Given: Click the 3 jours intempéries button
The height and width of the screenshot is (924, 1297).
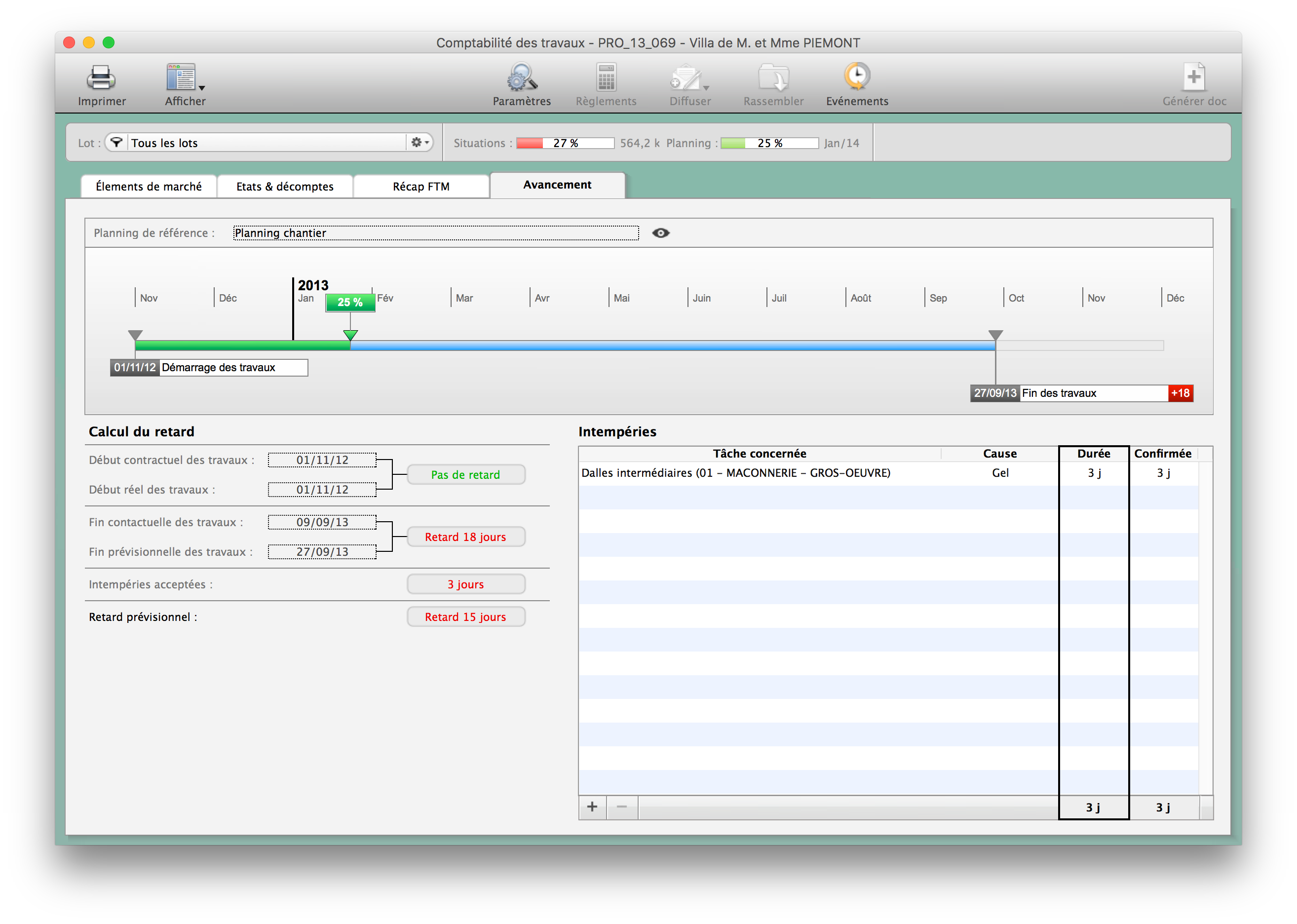Looking at the screenshot, I should point(465,584).
